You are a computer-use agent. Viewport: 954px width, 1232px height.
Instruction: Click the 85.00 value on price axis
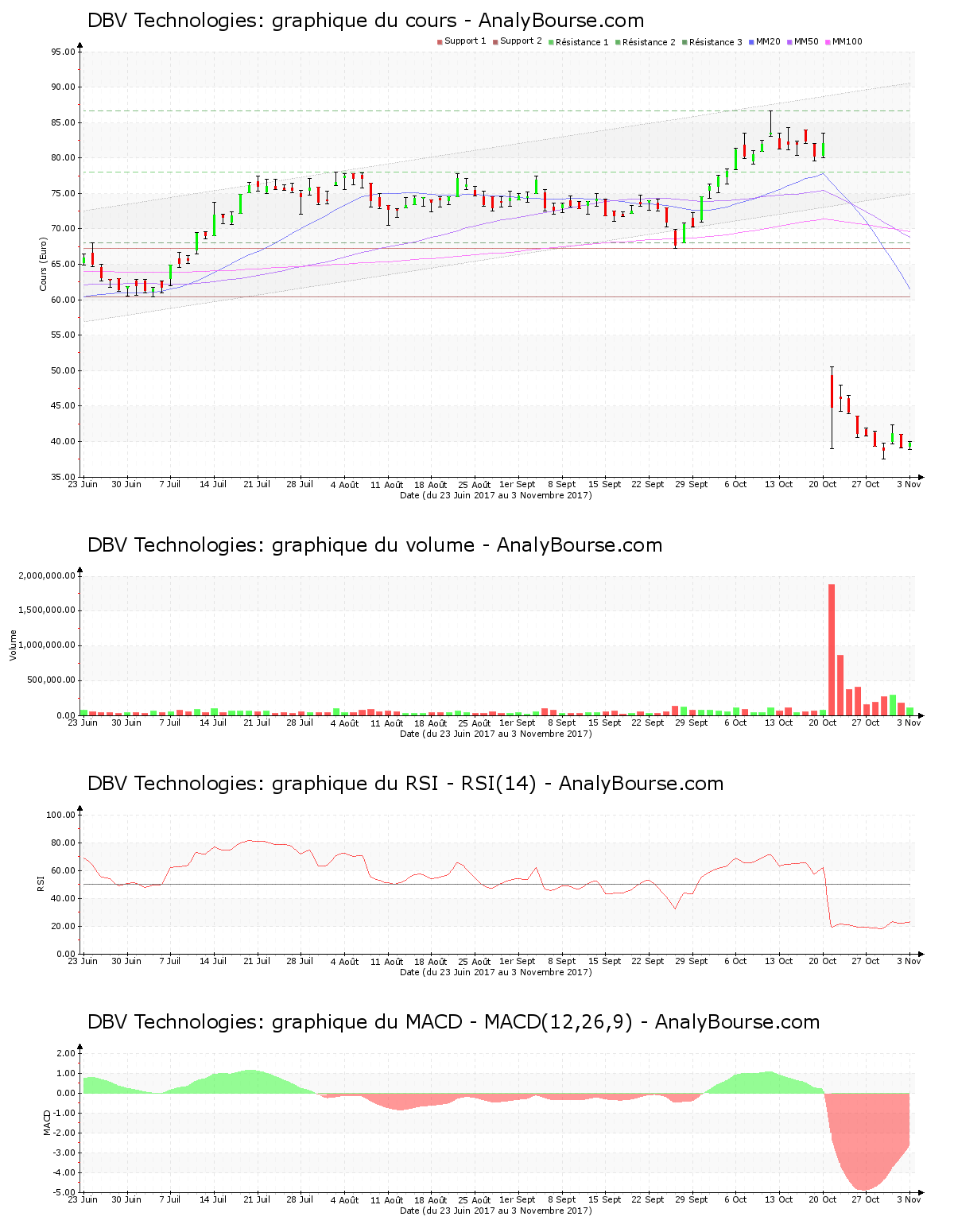pyautogui.click(x=63, y=123)
